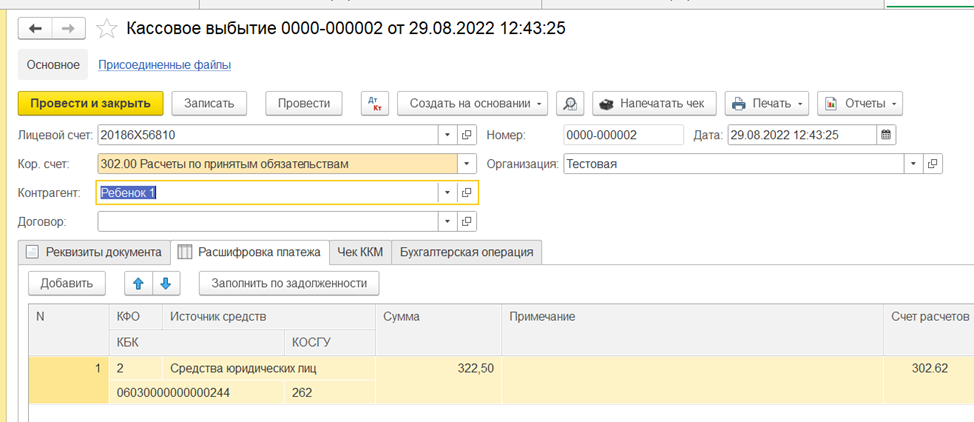The height and width of the screenshot is (422, 974).
Task: Open Лицевой счет record with open icon
Action: coord(468,134)
